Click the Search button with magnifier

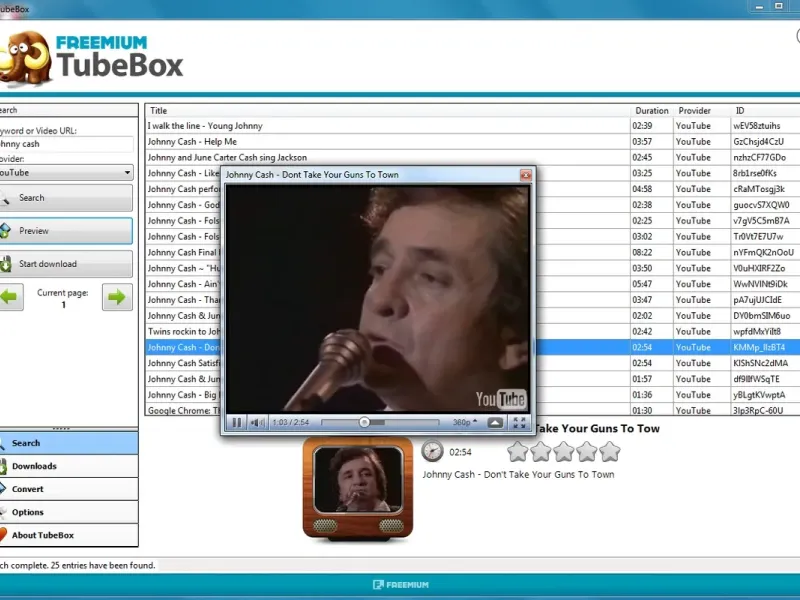pos(65,198)
